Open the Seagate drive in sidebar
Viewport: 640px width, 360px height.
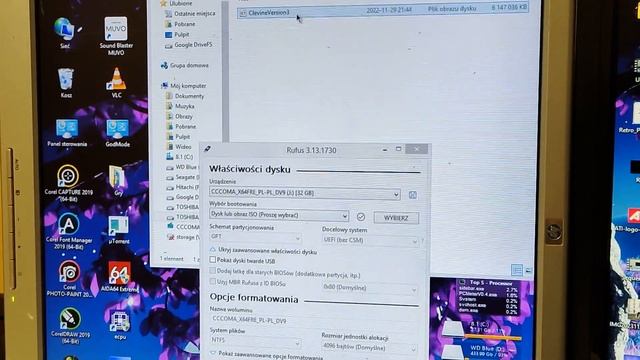click(182, 178)
